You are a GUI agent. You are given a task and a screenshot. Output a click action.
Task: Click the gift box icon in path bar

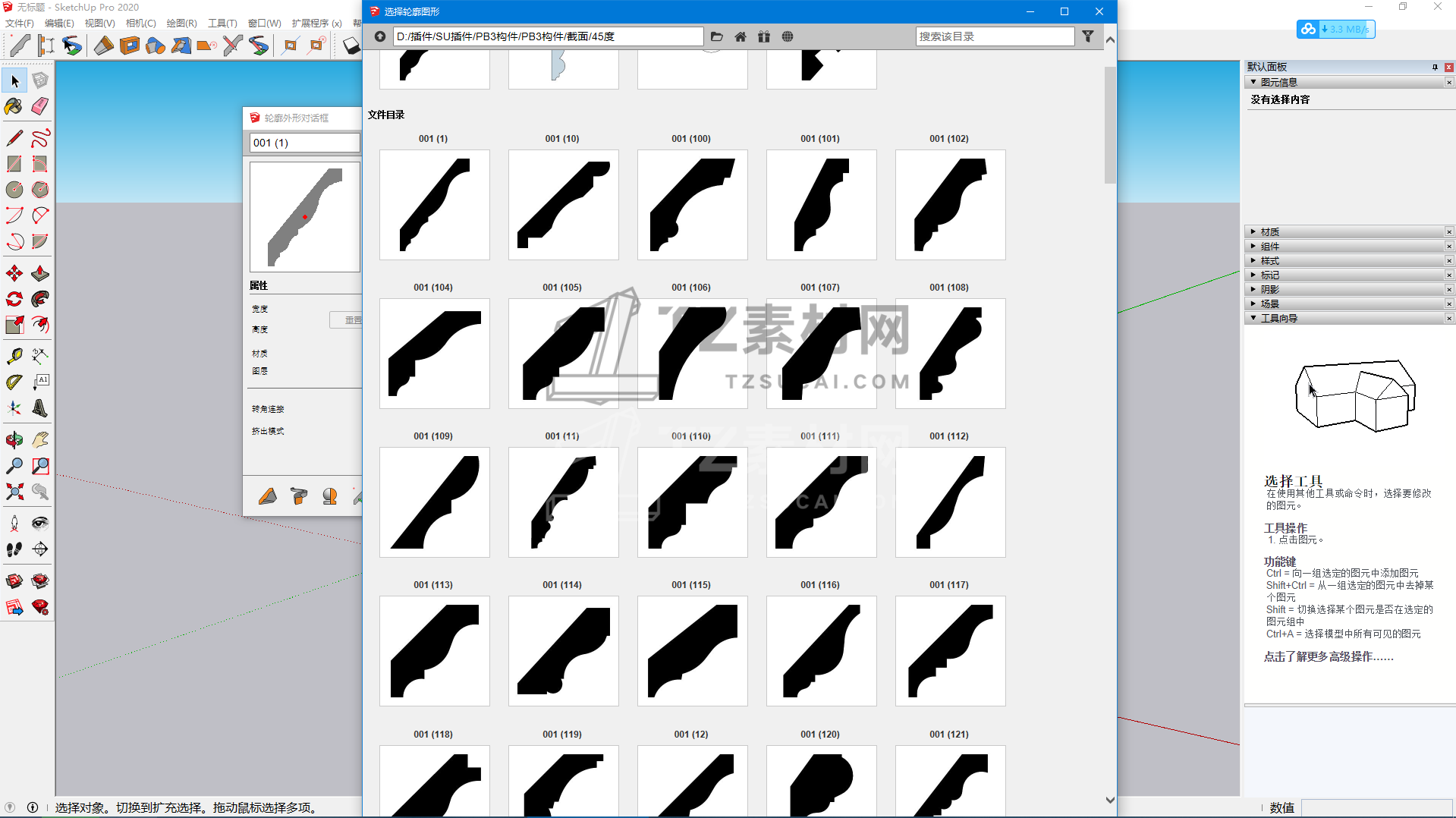pos(764,36)
